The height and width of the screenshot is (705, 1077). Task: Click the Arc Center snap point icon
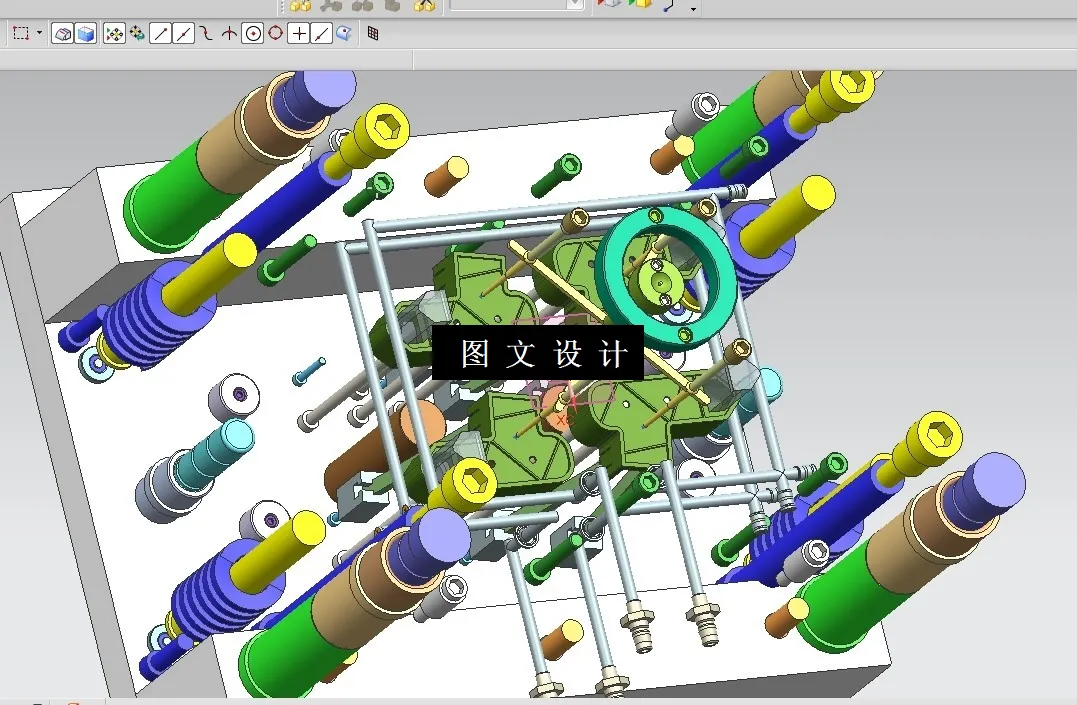(254, 33)
